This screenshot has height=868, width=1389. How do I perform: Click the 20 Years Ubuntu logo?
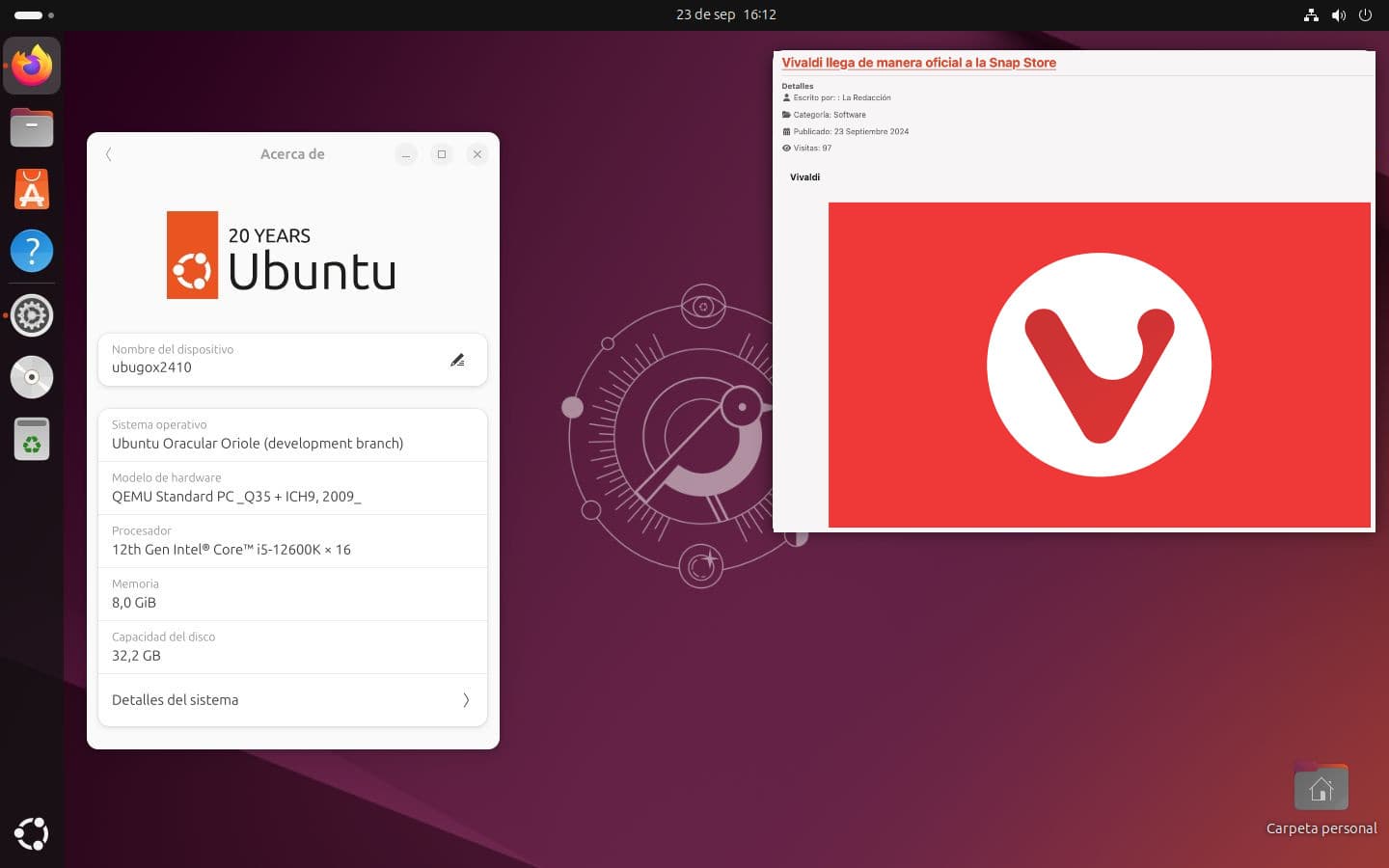coord(282,255)
